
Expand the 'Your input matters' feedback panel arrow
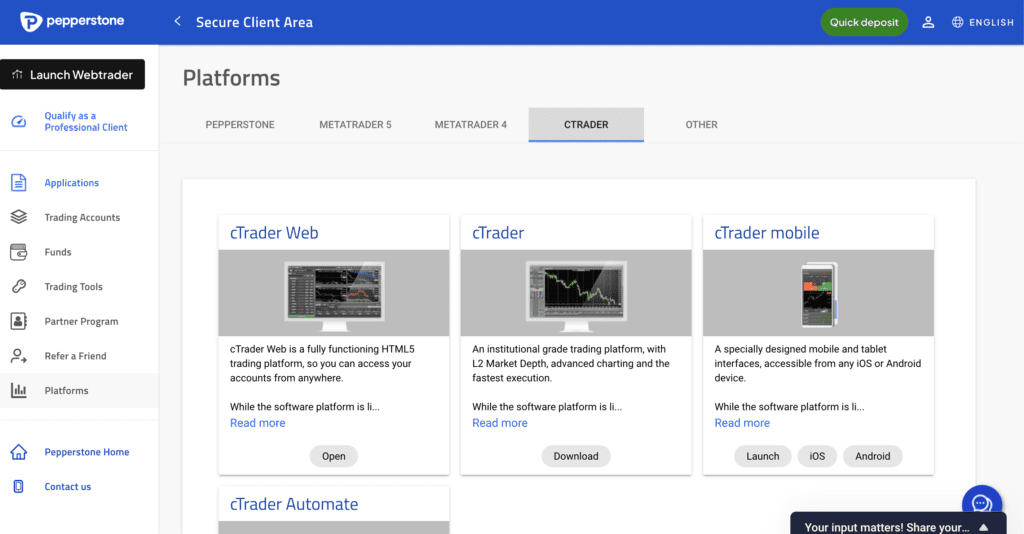[x=984, y=527]
